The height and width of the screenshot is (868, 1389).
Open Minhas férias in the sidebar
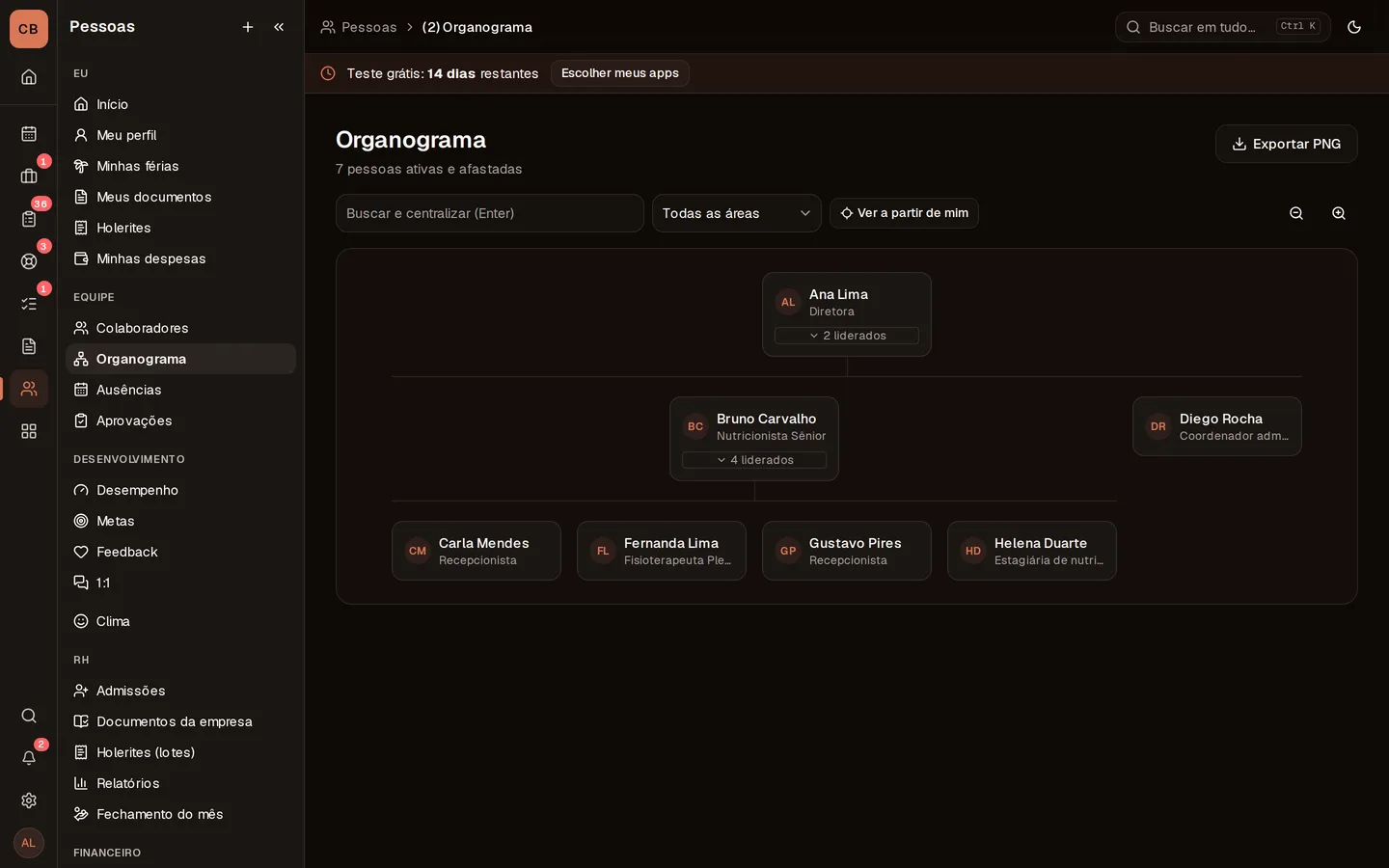(180, 166)
